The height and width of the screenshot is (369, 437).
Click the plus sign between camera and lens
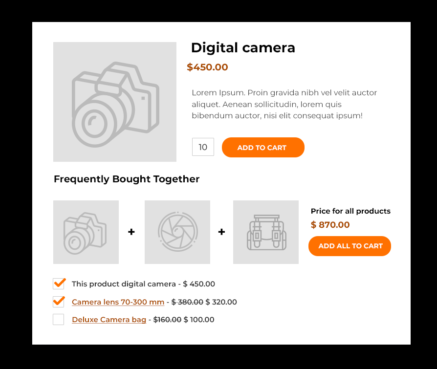pyautogui.click(x=131, y=232)
